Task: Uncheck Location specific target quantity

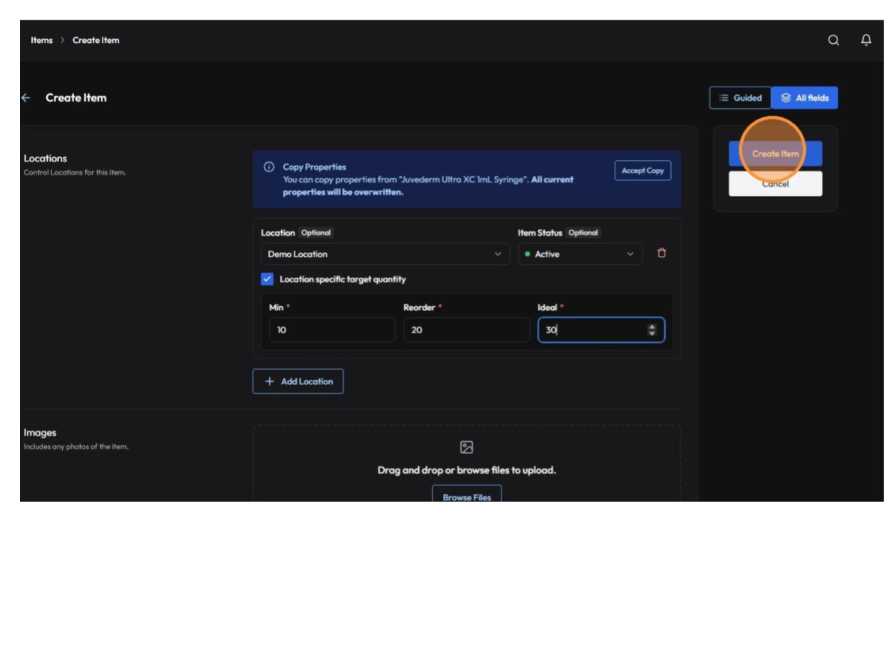Action: (x=267, y=279)
